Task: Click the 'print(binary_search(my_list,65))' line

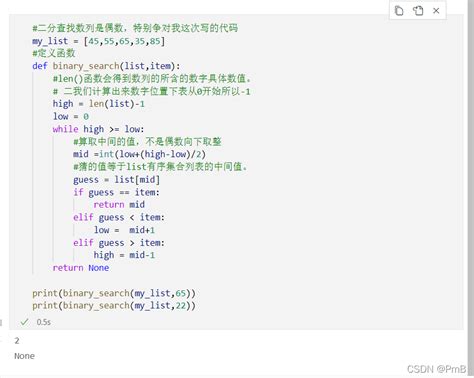Action: coord(114,293)
